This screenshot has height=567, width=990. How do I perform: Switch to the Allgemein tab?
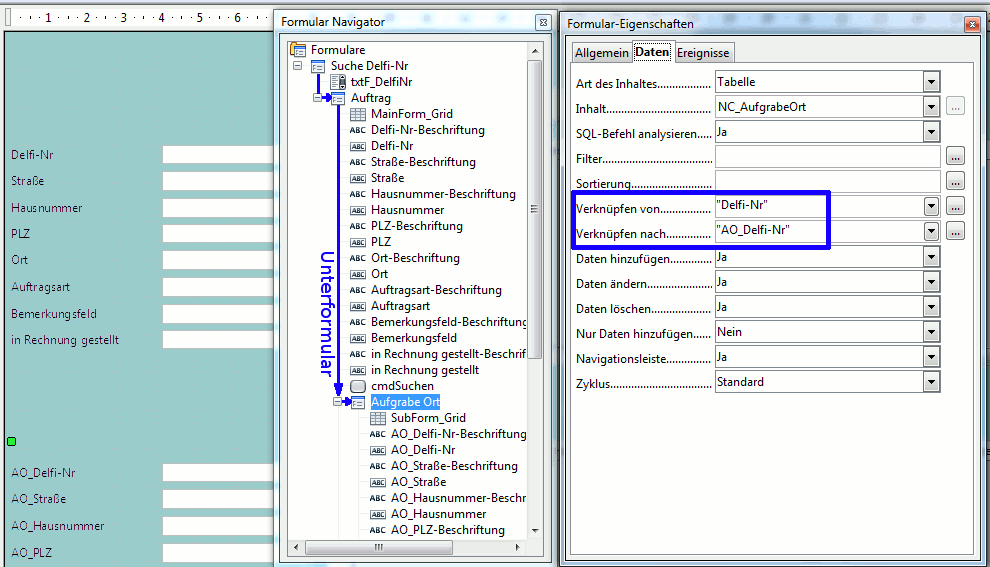coord(602,52)
